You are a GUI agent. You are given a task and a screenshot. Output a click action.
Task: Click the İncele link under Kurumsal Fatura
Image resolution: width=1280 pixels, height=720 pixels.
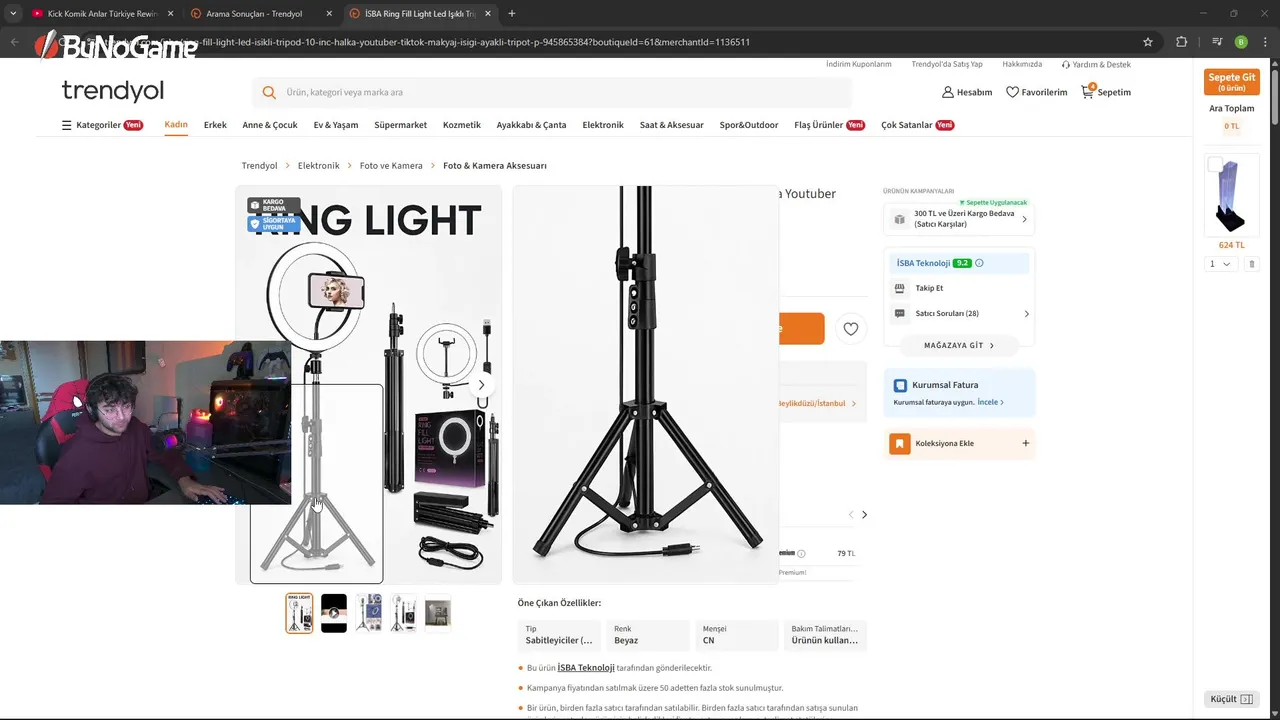(990, 402)
